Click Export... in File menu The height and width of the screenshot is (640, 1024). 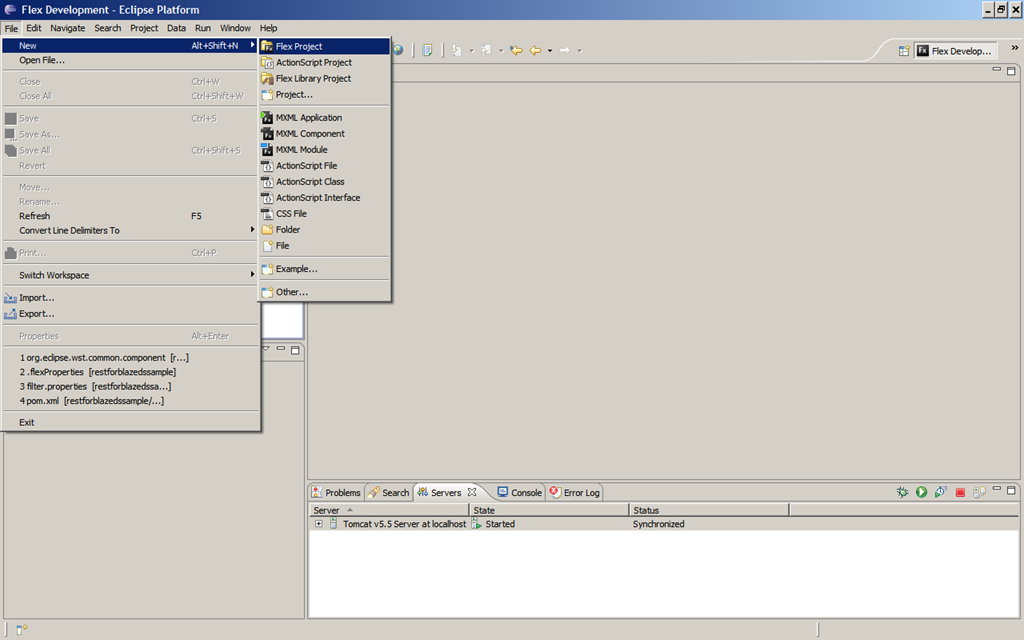click(x=131, y=313)
